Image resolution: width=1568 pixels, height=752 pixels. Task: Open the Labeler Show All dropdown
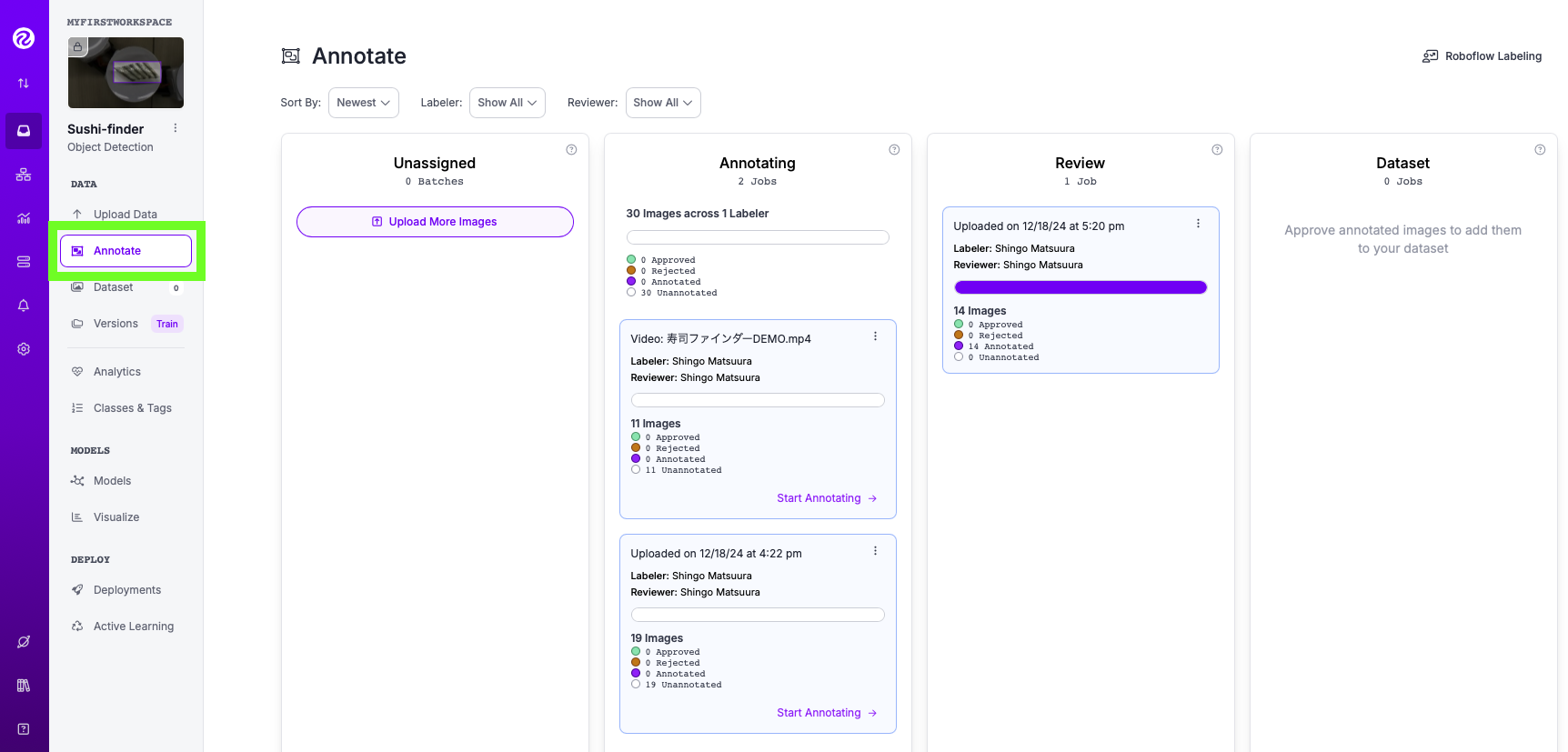(507, 103)
